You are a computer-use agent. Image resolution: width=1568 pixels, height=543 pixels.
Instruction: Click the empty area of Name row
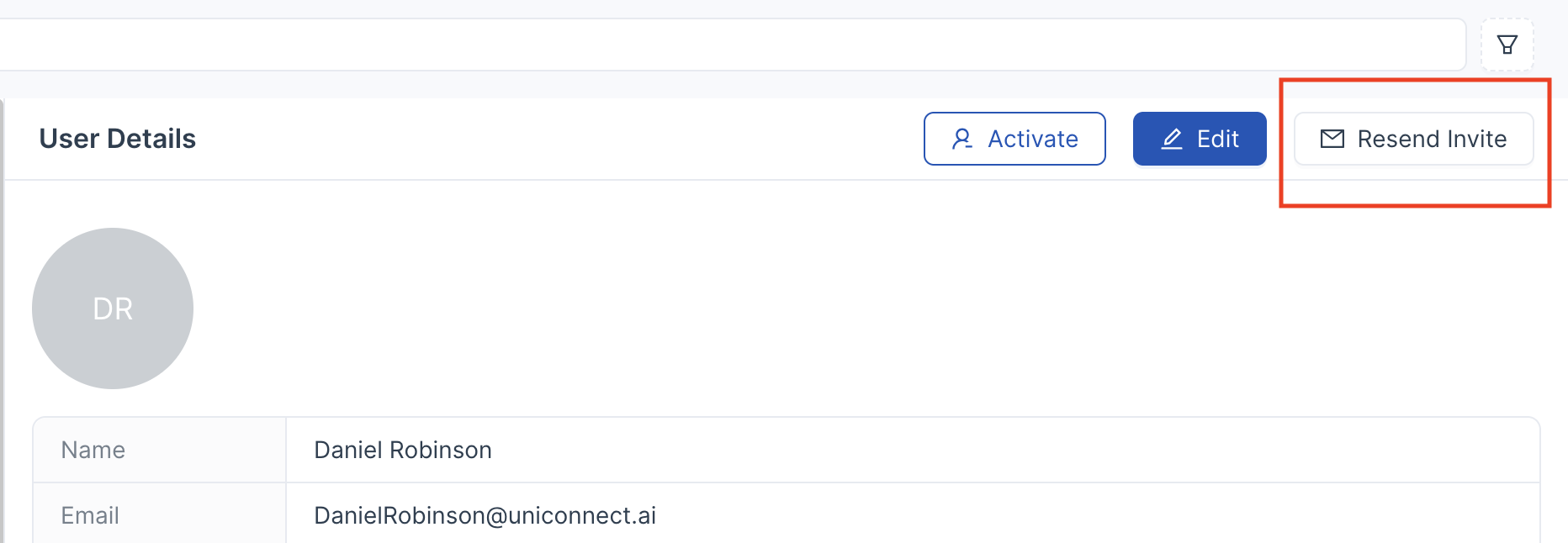1009,451
